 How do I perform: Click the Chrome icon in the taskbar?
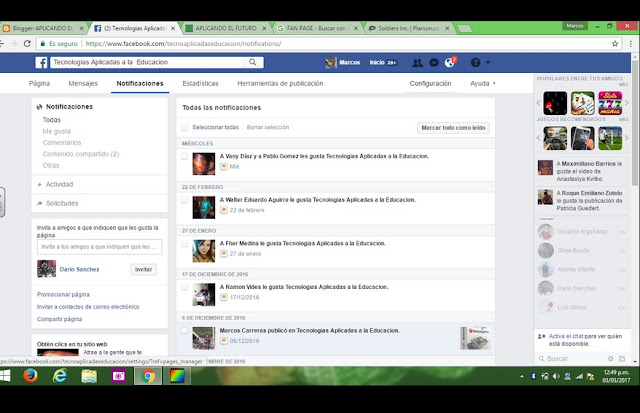[148, 376]
